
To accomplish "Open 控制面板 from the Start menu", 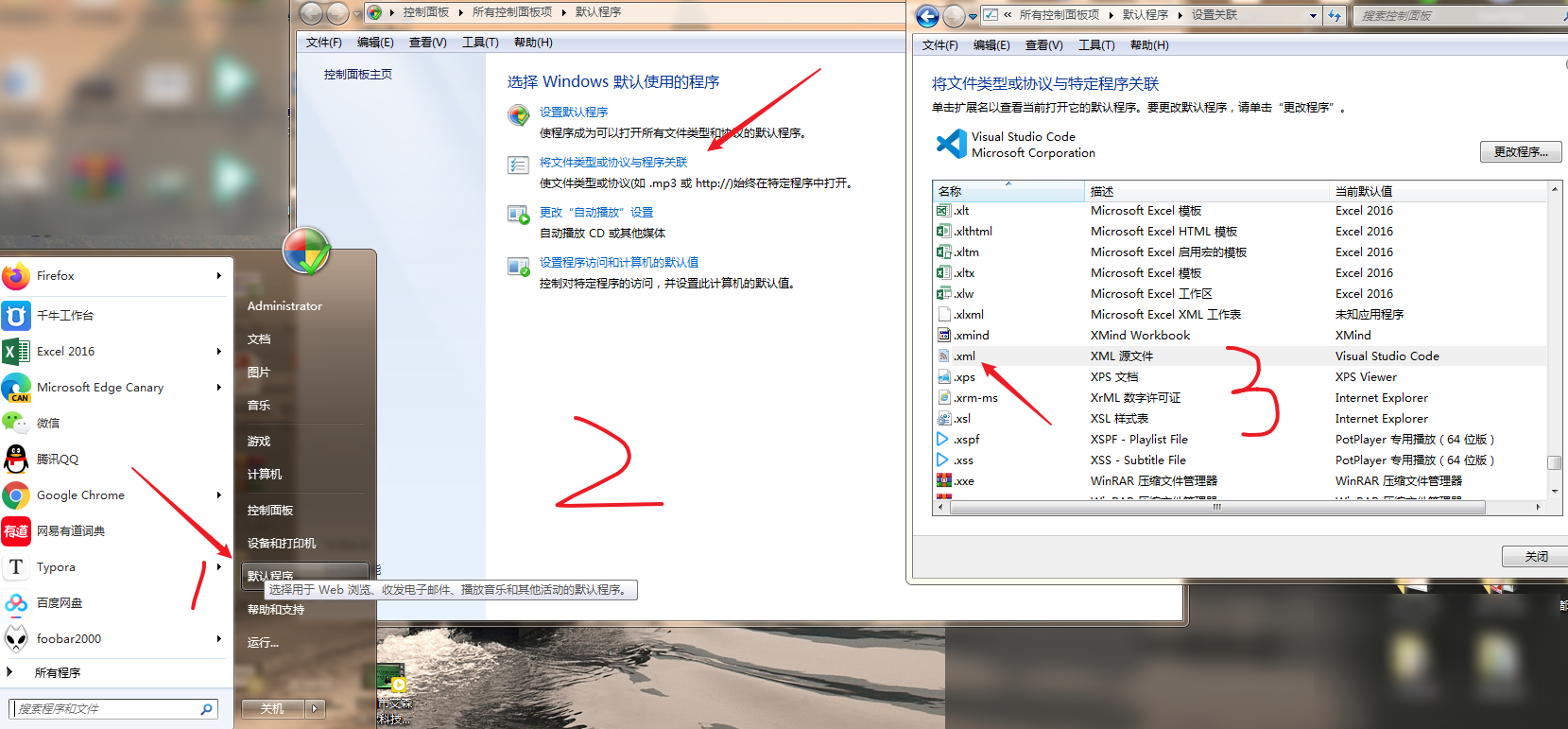I will click(x=270, y=511).
